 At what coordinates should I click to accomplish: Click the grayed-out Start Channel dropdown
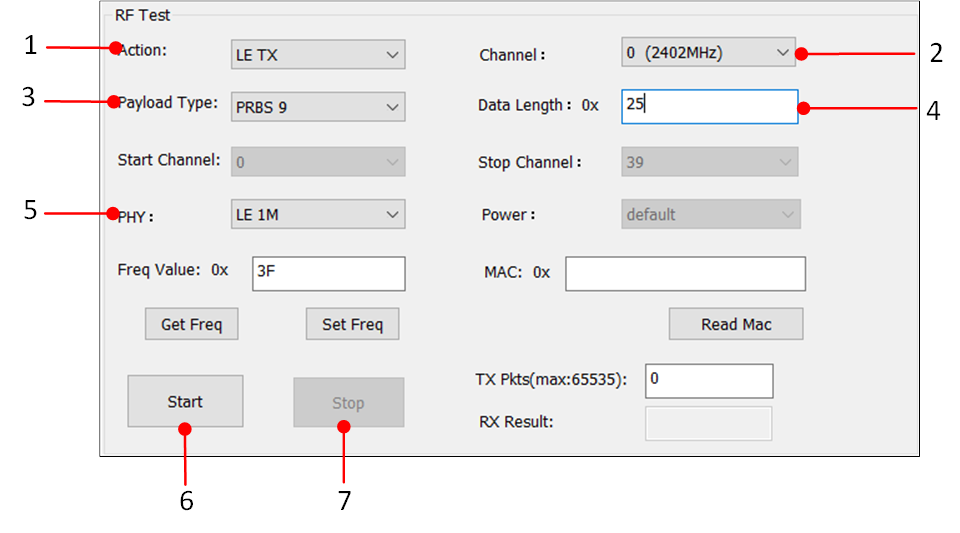(317, 161)
